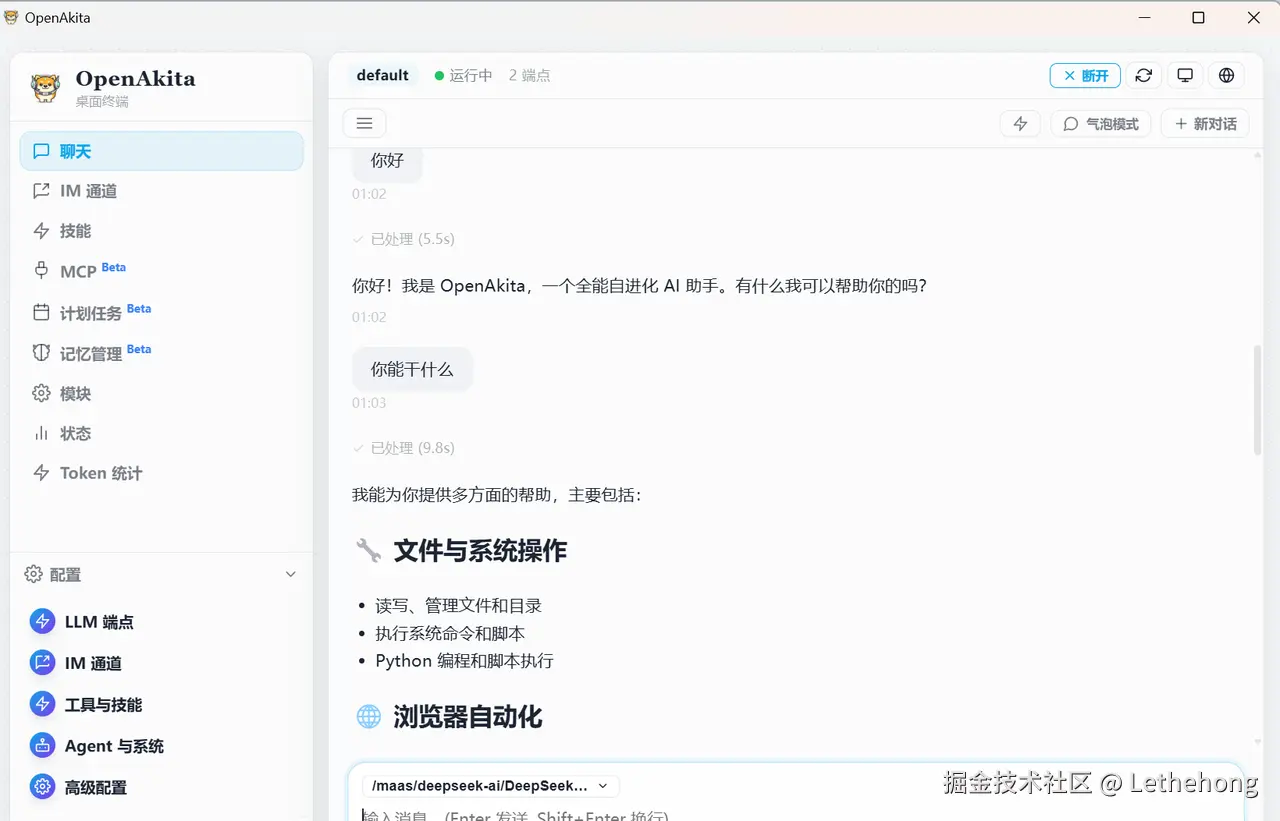Click the 2 端点 endpoints label
Image resolution: width=1280 pixels, height=821 pixels.
point(529,75)
